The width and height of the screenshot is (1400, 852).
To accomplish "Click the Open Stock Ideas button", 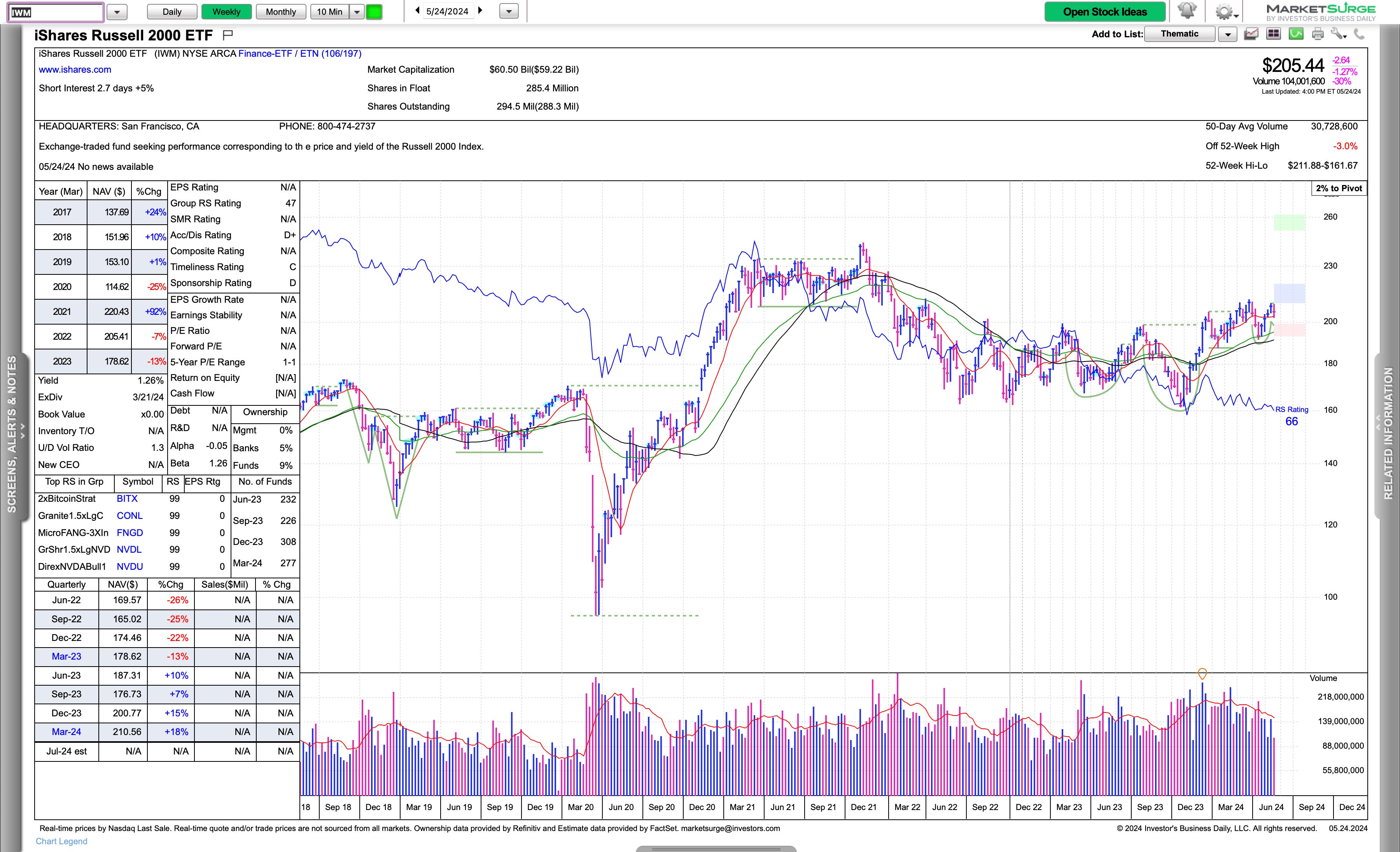I will pos(1104,12).
